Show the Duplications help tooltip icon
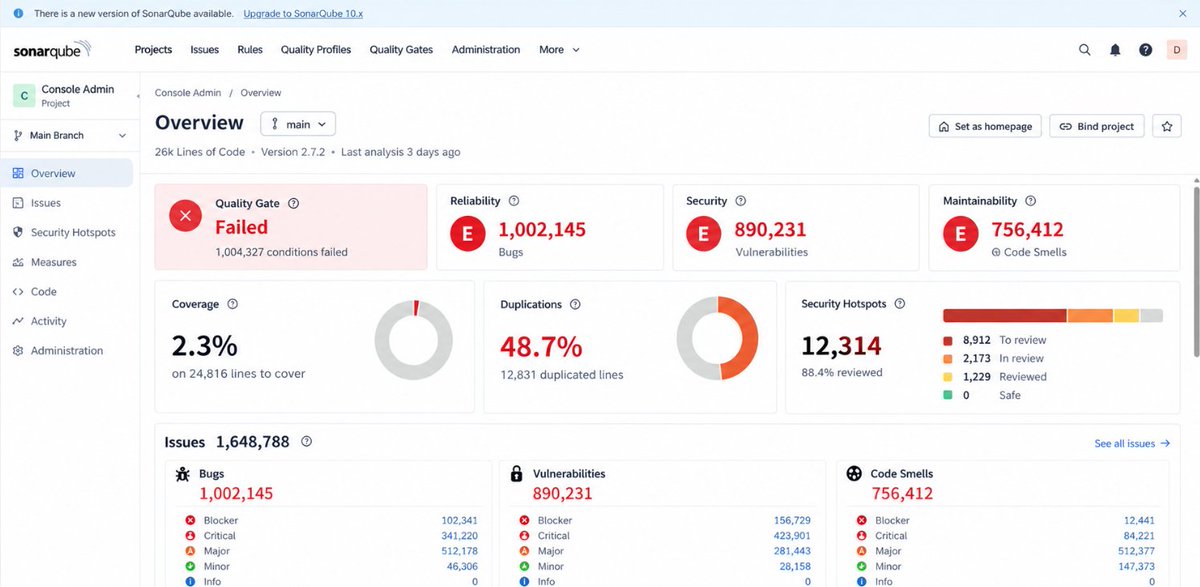The width and height of the screenshot is (1200, 587). 575,305
